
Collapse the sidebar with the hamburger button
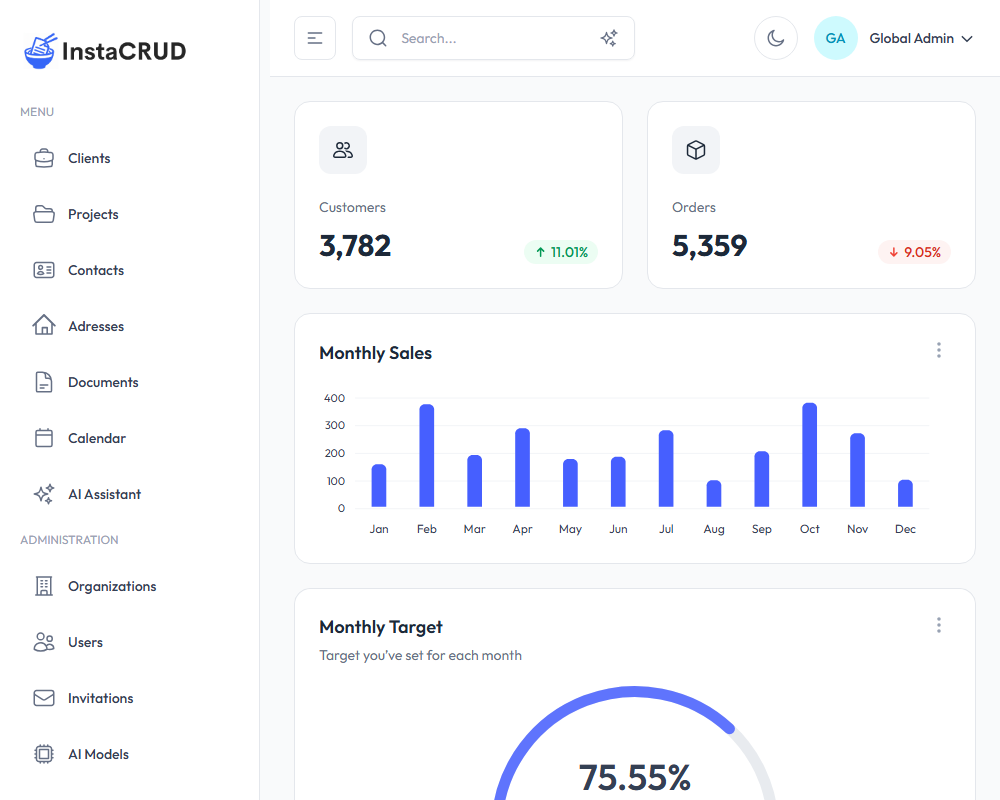pos(315,37)
